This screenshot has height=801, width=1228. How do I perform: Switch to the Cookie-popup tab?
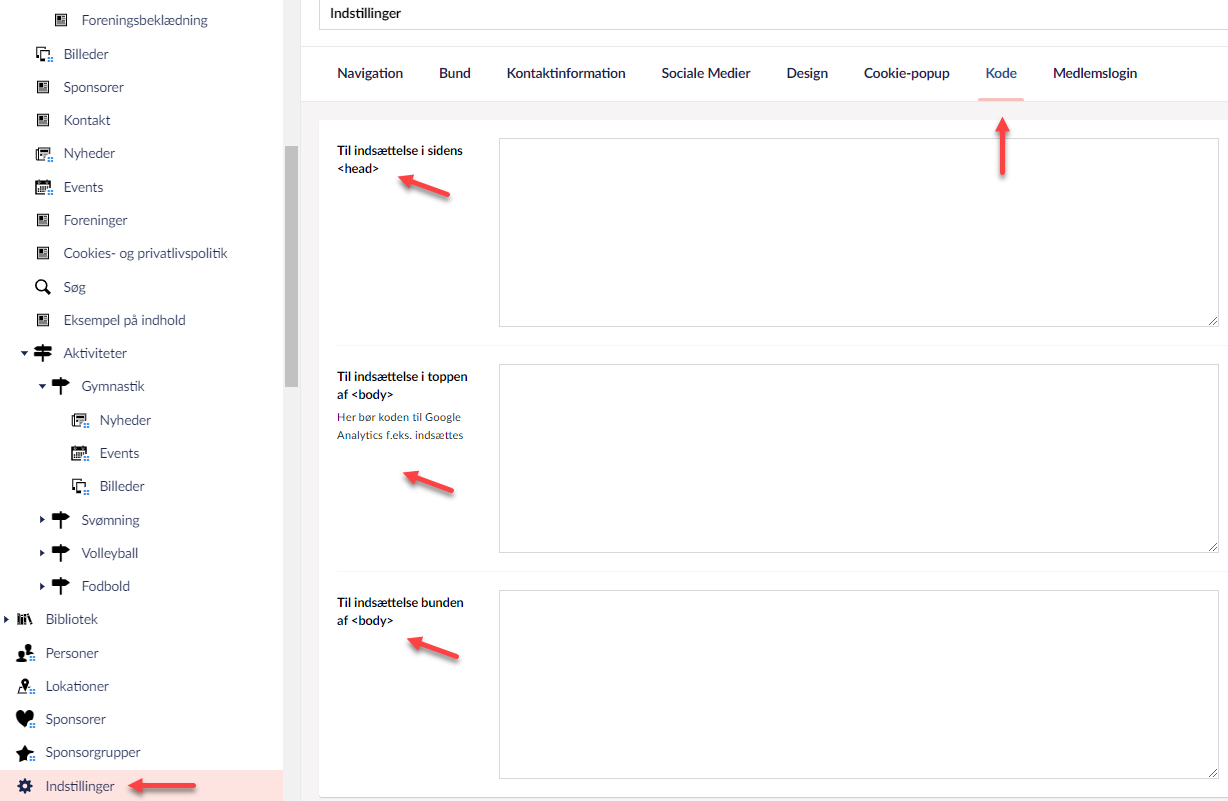(x=906, y=73)
